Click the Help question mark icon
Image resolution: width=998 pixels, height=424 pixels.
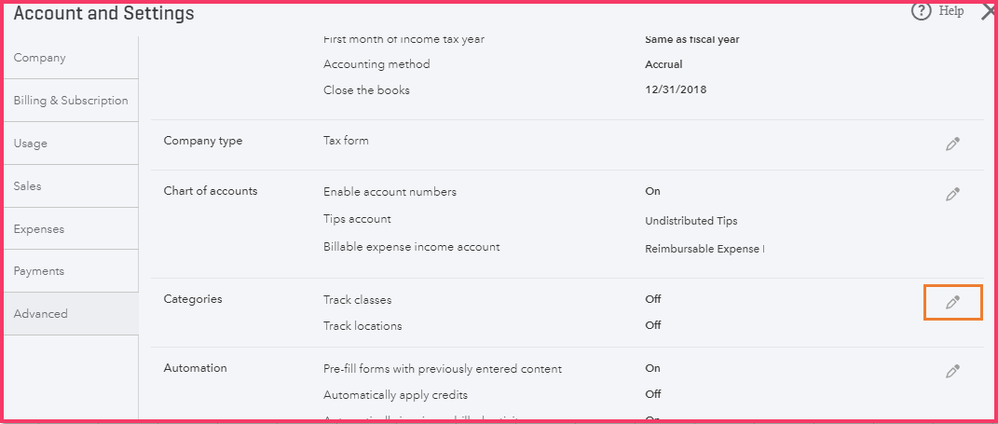tap(920, 12)
